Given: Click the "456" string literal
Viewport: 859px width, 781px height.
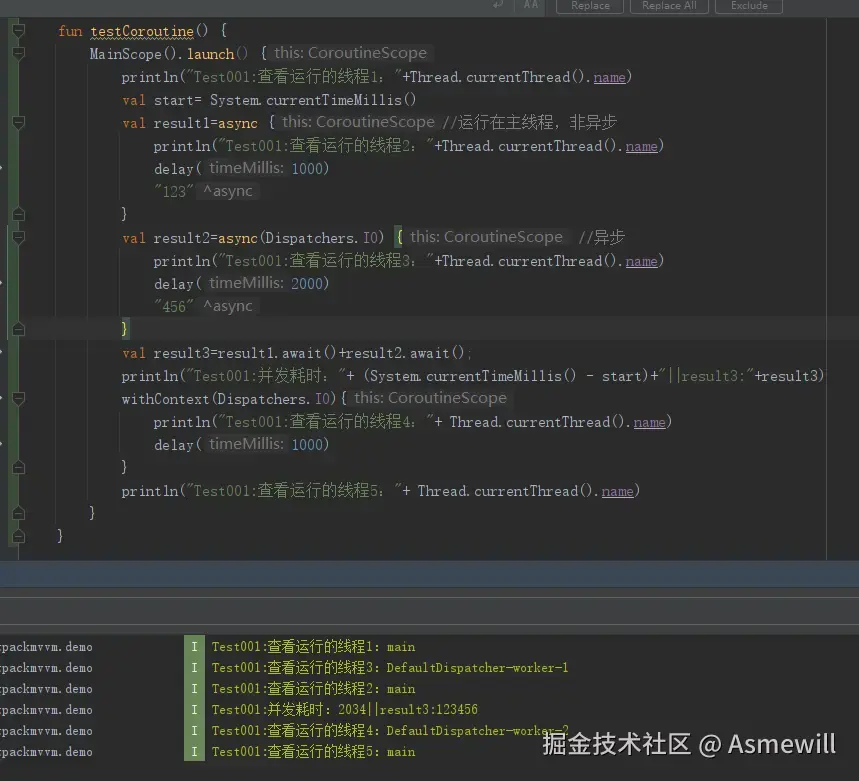Looking at the screenshot, I should click(174, 307).
